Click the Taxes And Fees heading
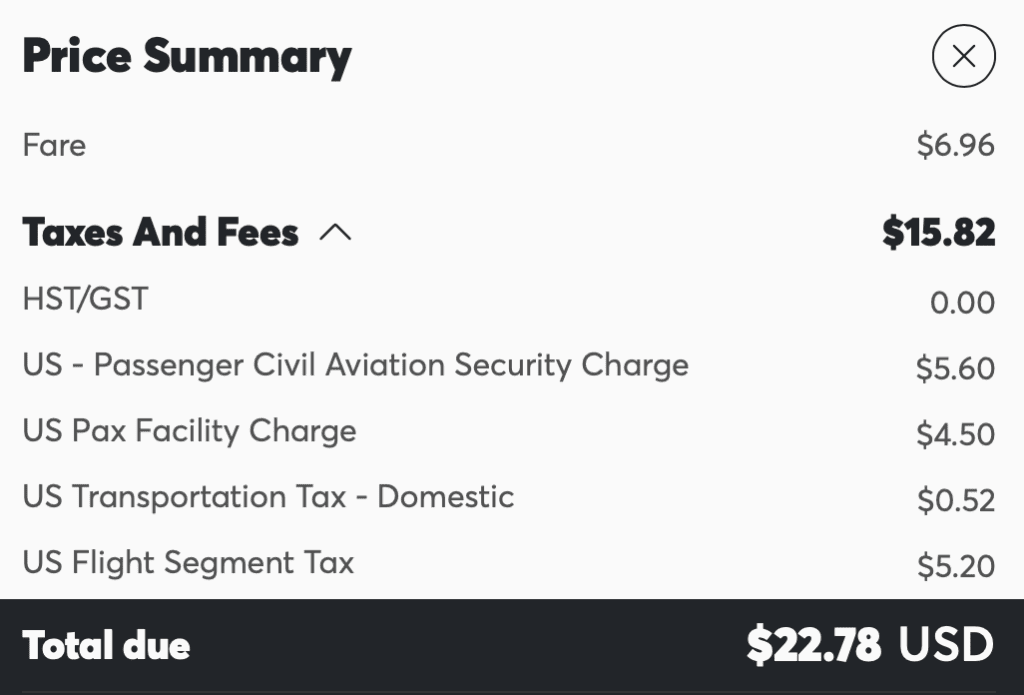The image size is (1024, 695). (x=160, y=233)
